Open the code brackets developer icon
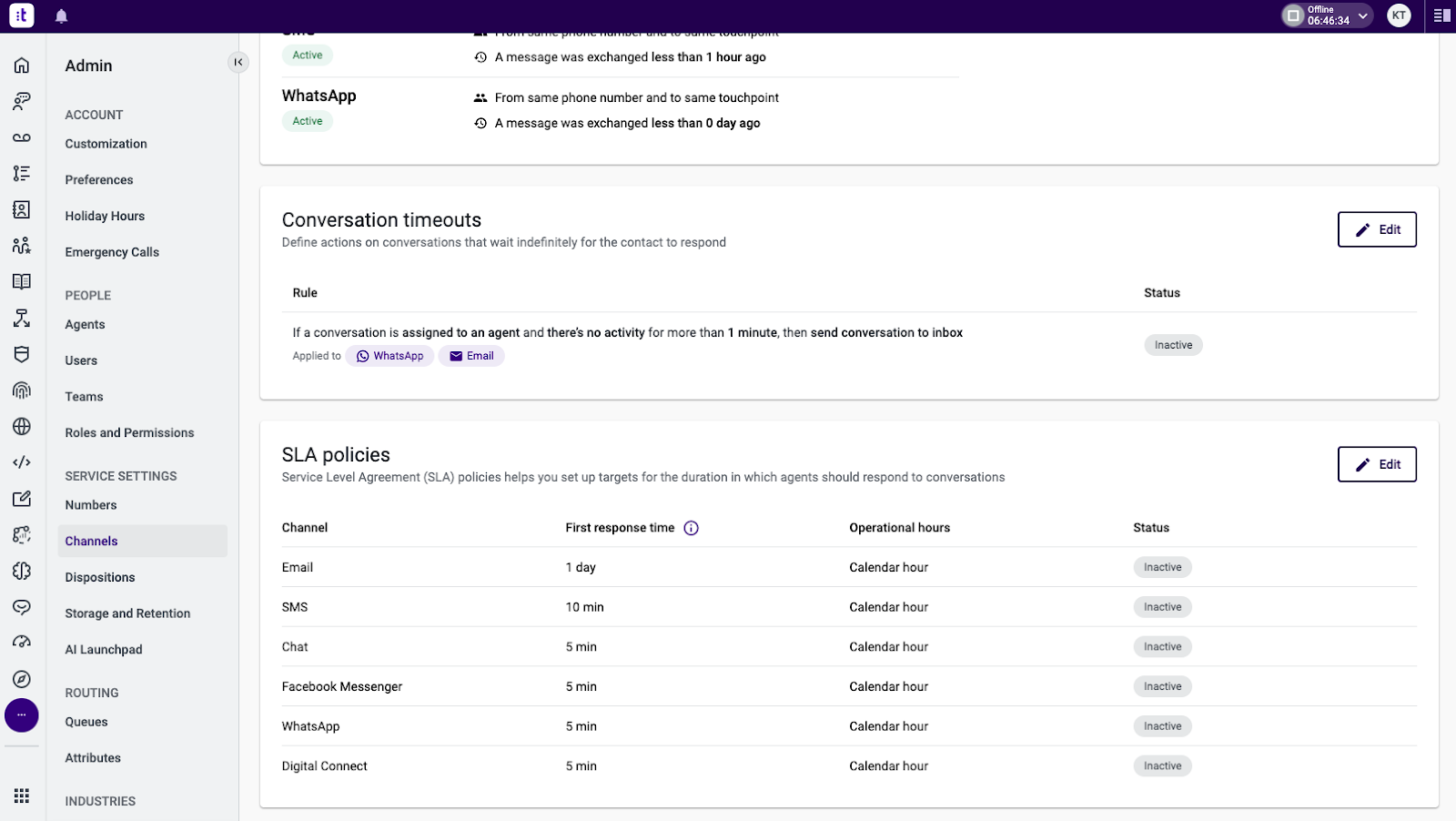 (x=22, y=462)
